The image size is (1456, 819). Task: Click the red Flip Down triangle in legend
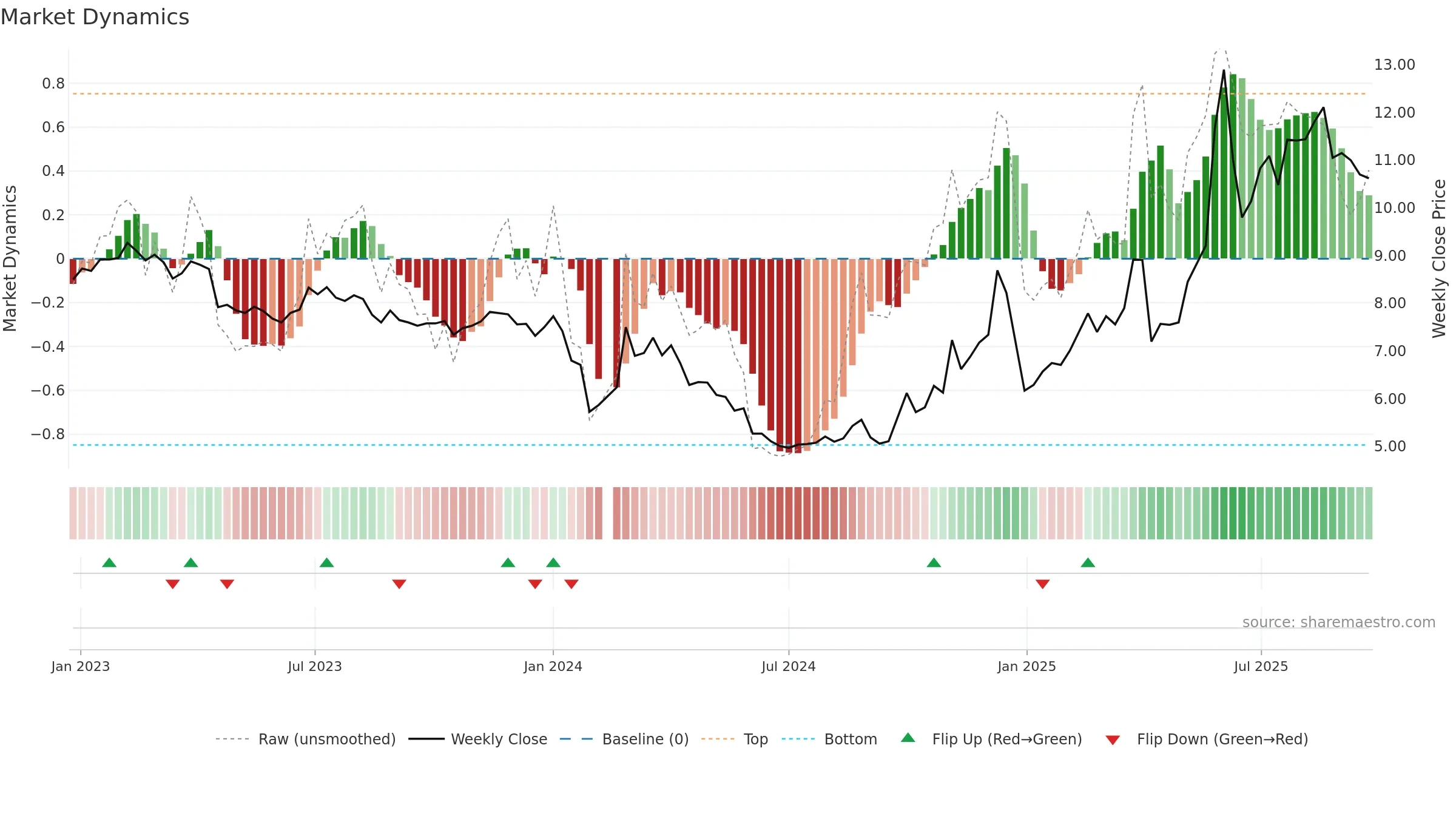click(x=1113, y=741)
